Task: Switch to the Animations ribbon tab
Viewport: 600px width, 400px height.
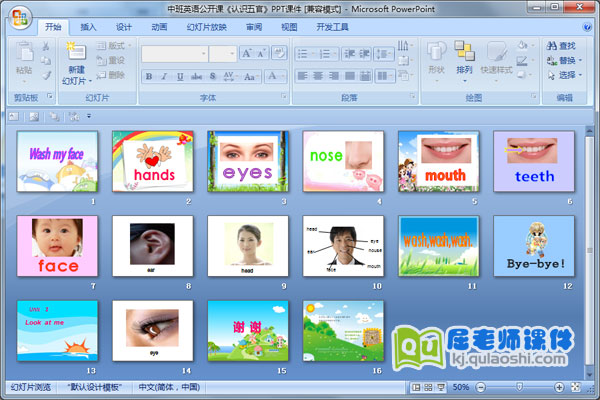Action: click(158, 27)
